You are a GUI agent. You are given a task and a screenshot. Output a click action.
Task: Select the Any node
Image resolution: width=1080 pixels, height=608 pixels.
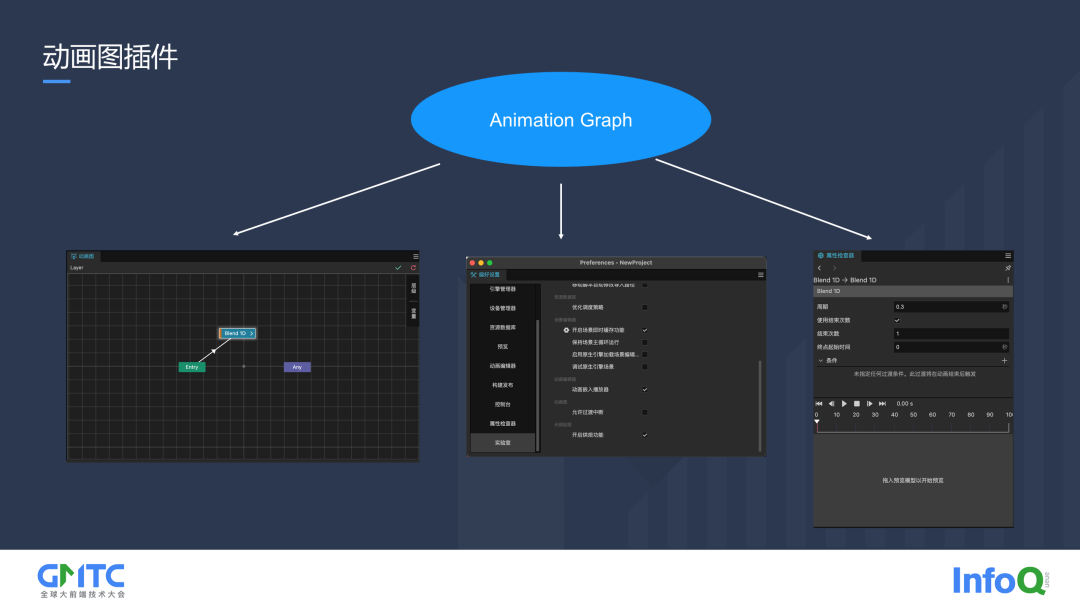click(x=297, y=367)
